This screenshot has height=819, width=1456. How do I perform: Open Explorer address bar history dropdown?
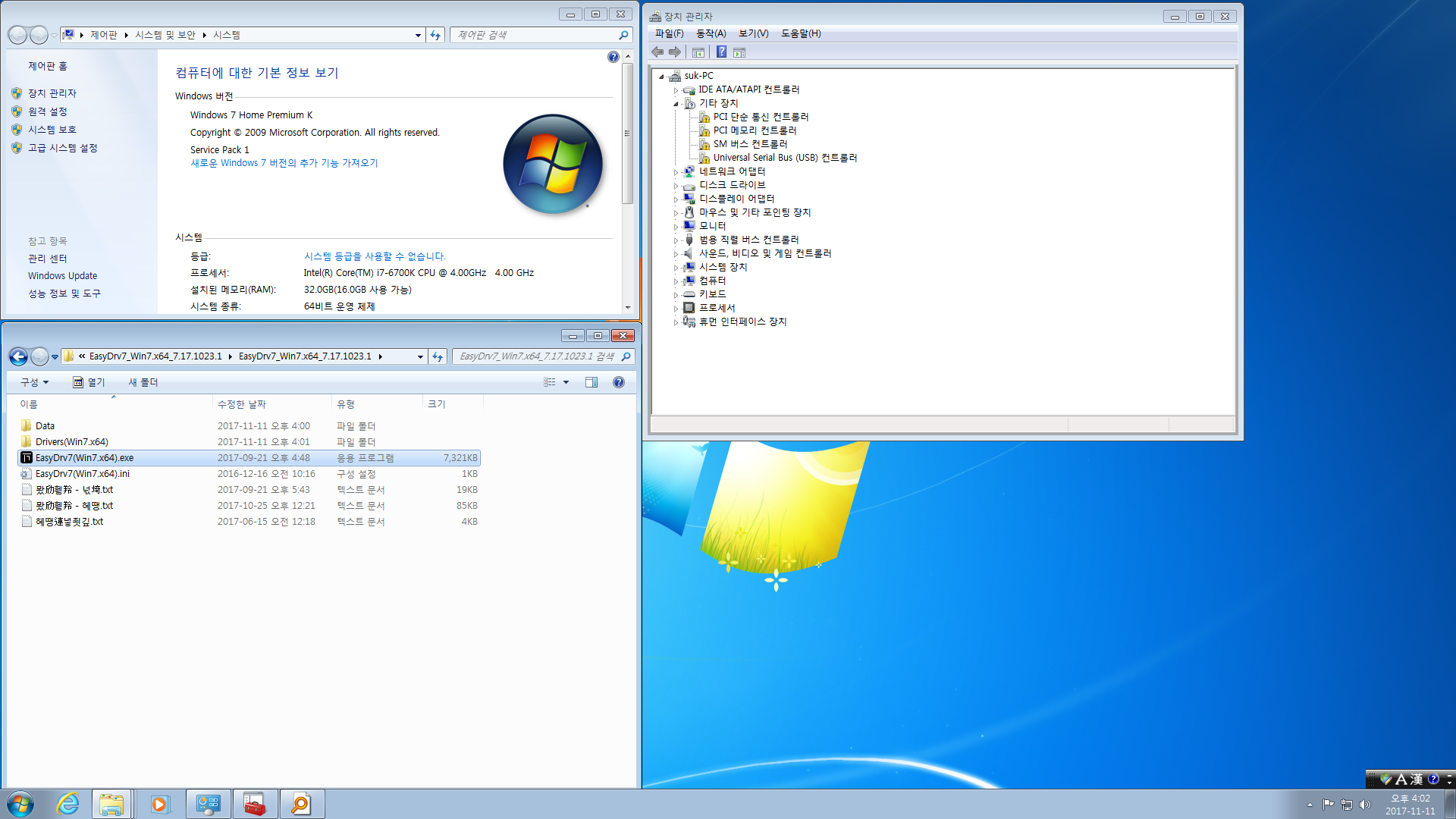420,356
